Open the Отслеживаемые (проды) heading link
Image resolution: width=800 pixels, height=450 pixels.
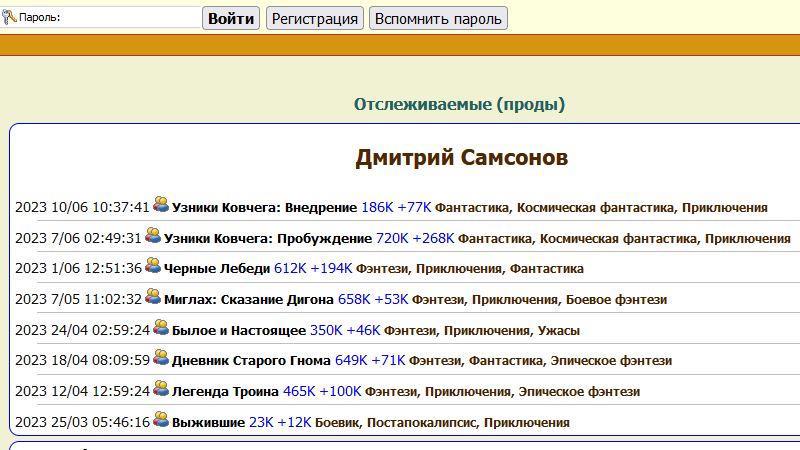click(460, 104)
